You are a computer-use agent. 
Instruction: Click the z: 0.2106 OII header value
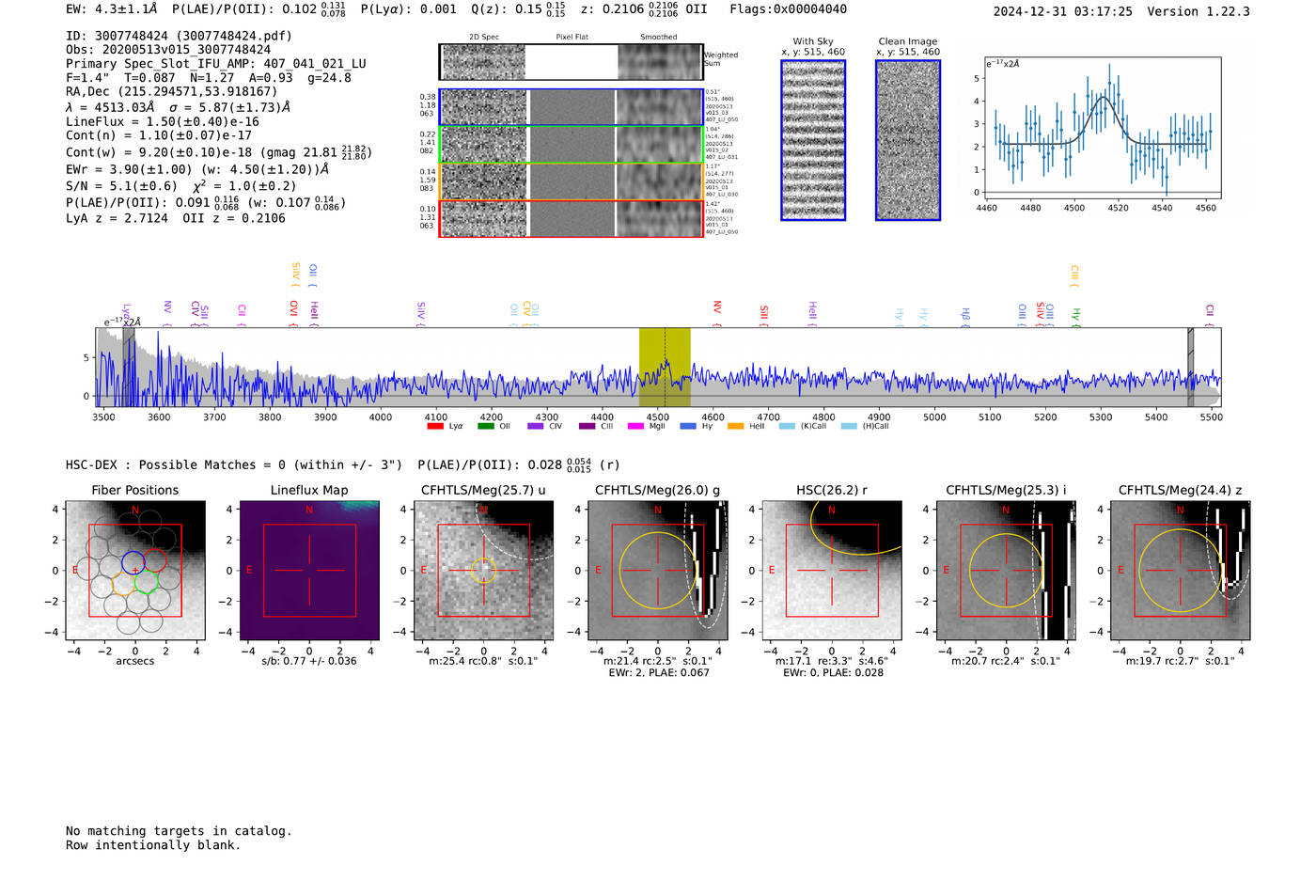coord(643,9)
